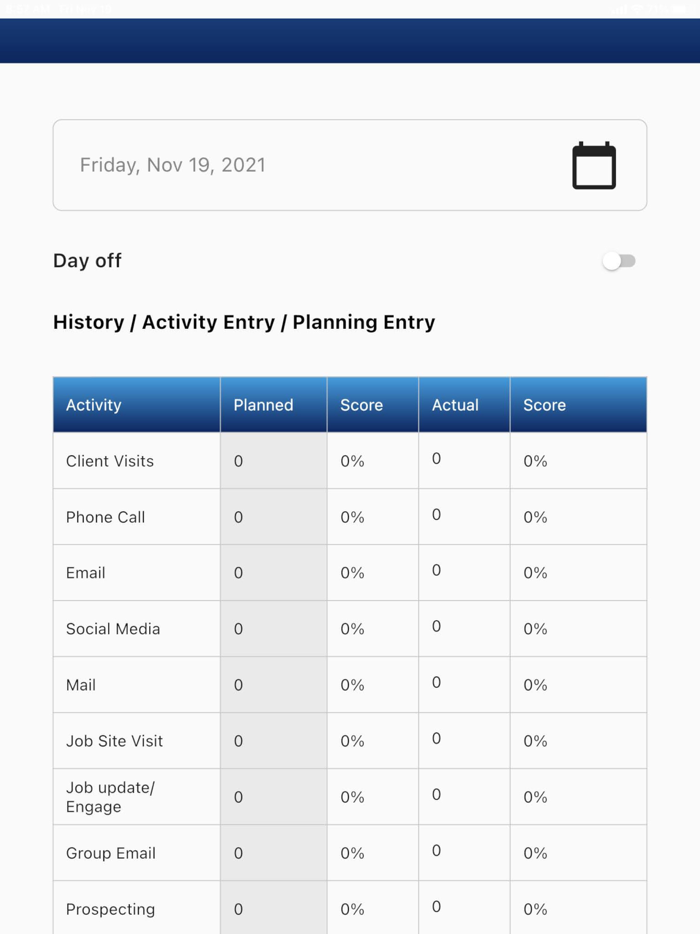Toggle the Day off switch

[x=619, y=260]
